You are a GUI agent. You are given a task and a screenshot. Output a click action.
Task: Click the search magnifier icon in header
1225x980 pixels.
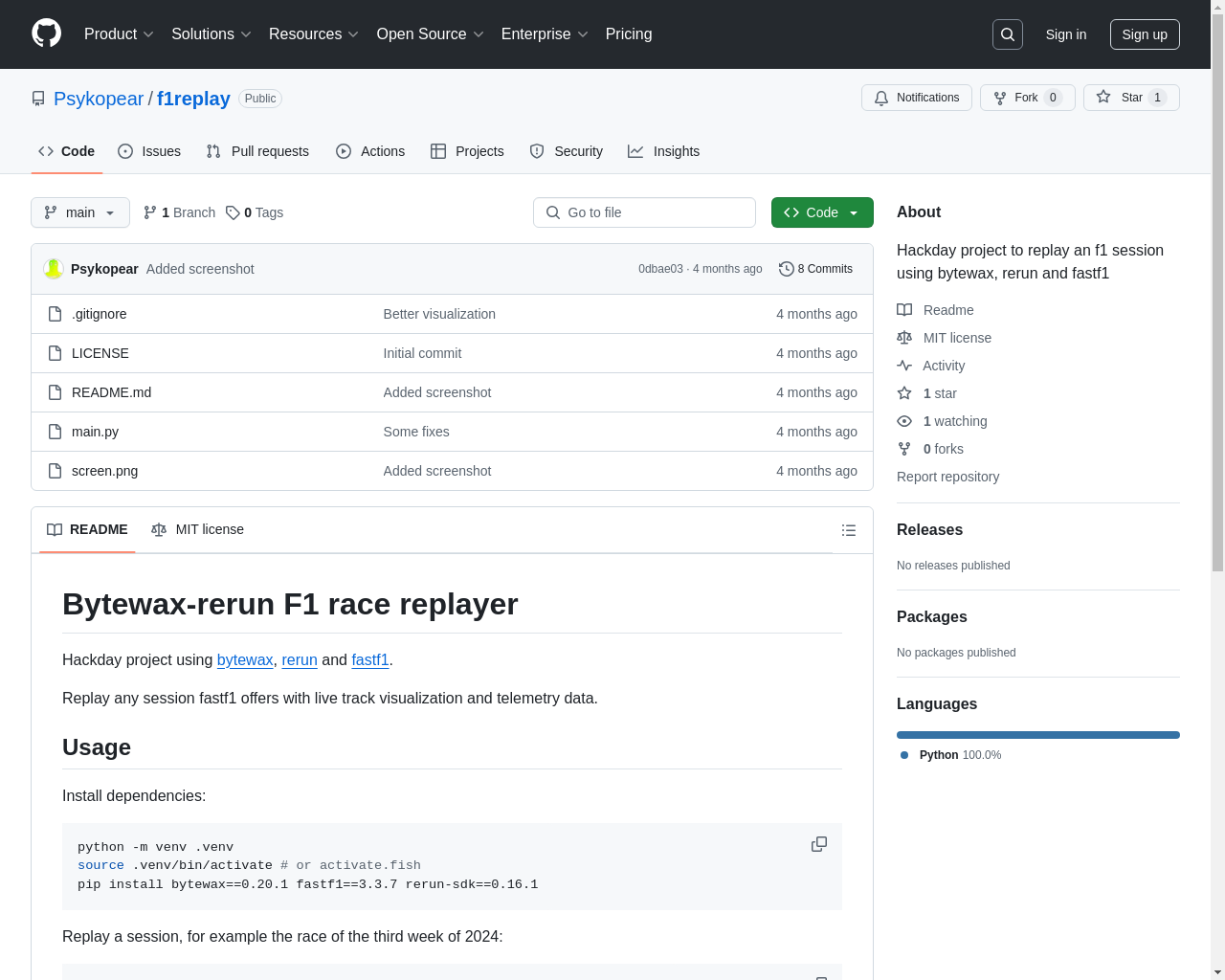[x=1008, y=34]
